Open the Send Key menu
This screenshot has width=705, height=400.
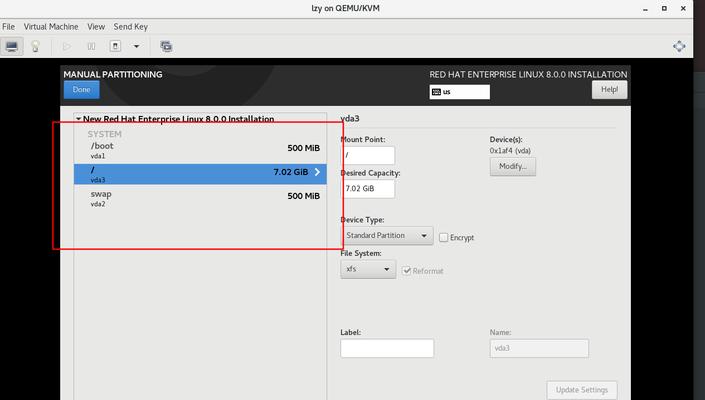click(130, 27)
